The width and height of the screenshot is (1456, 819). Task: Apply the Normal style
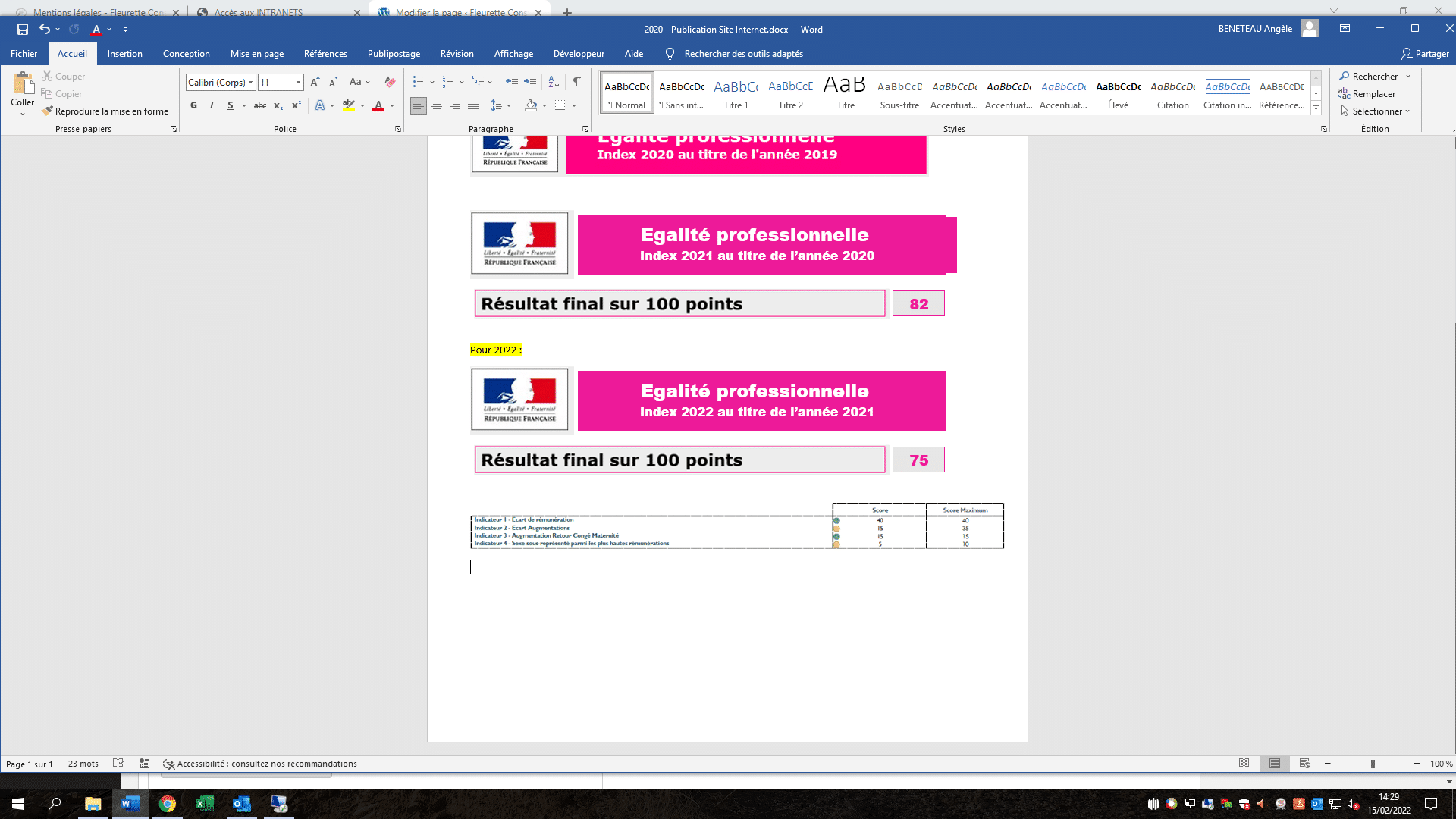pos(627,93)
